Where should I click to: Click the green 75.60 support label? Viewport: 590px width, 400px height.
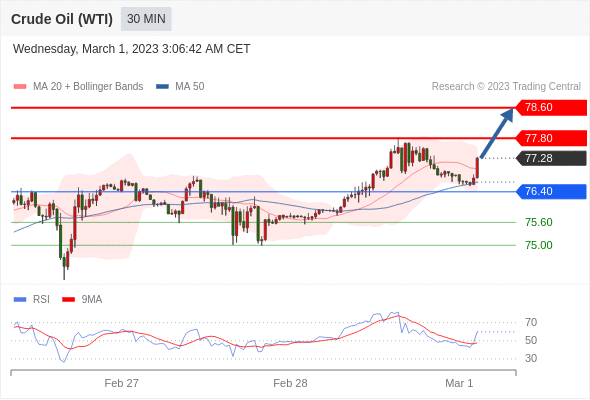pos(538,222)
